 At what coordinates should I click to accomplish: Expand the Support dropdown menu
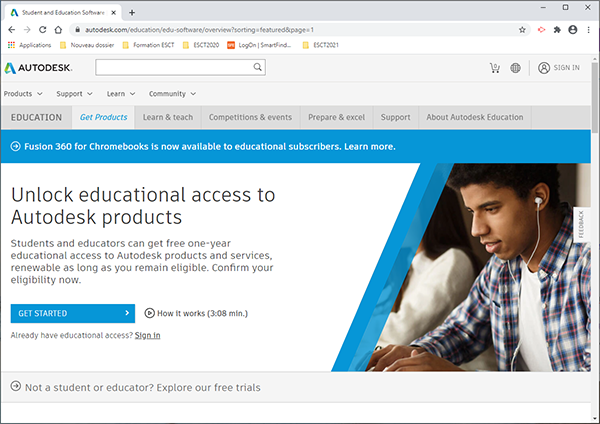pyautogui.click(x=74, y=94)
